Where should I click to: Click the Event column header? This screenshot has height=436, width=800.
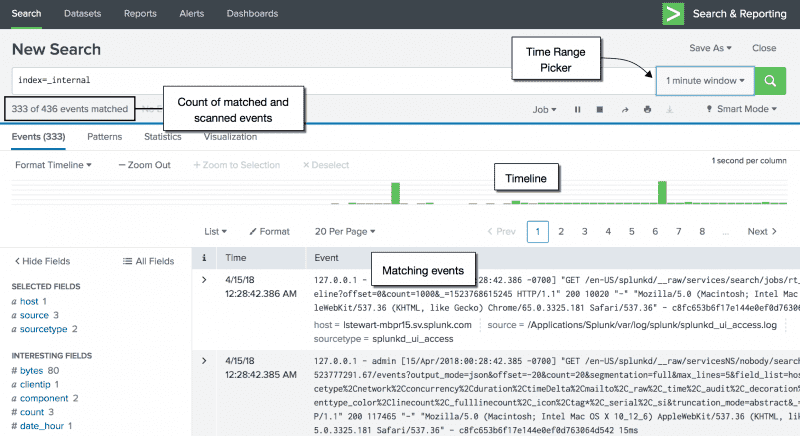(x=327, y=258)
